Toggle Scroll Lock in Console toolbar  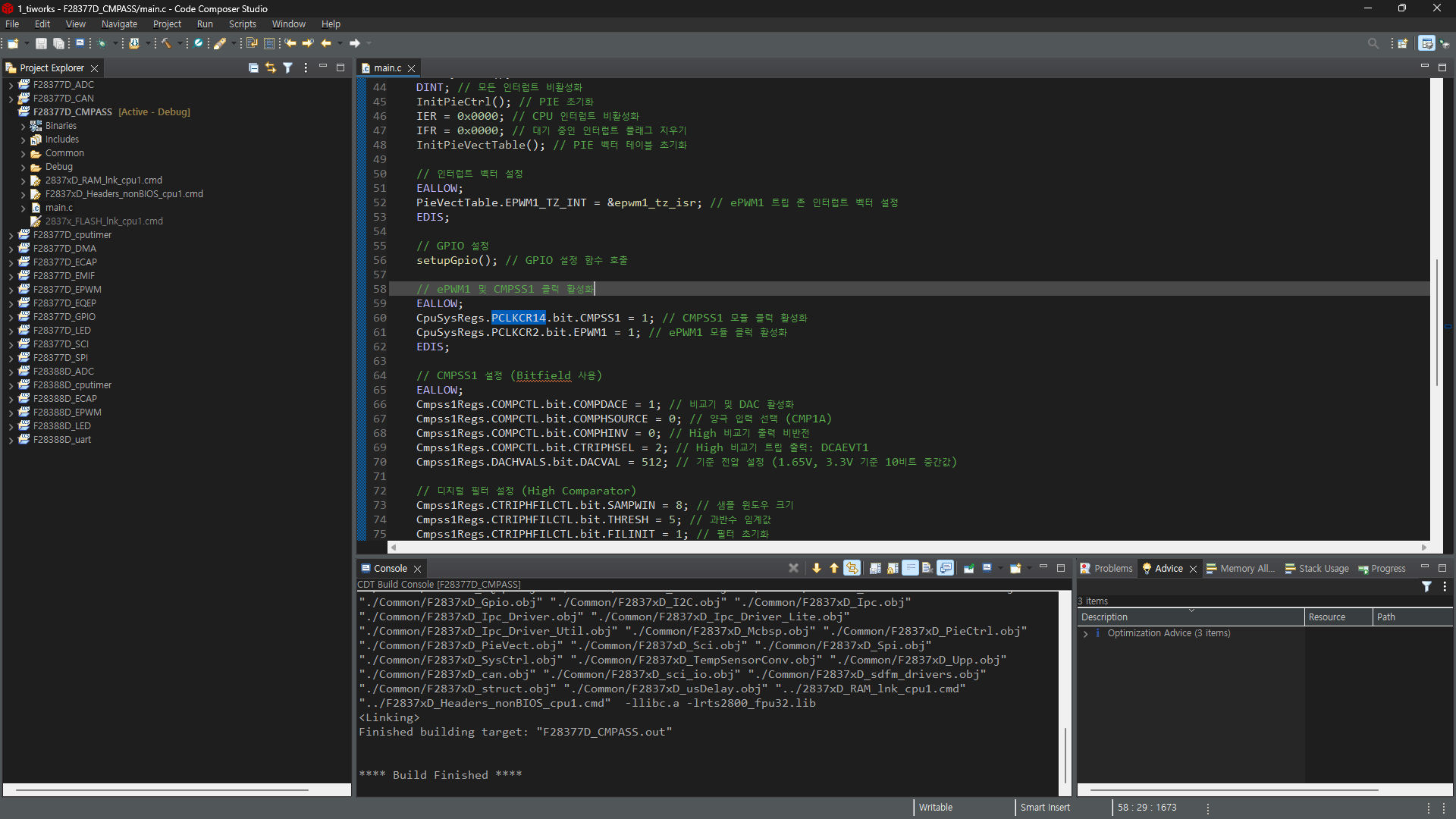click(x=893, y=568)
